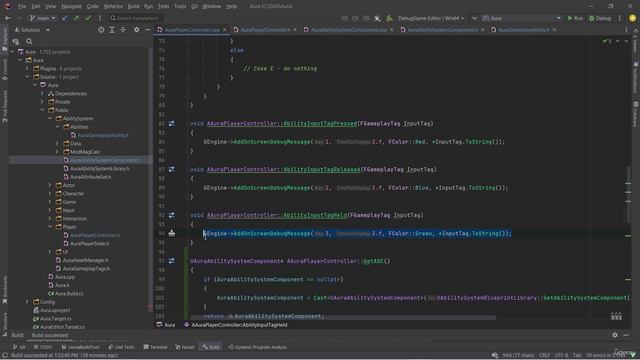The image size is (640, 360).
Task: Click the git push arrow icon
Action: tap(76, 18)
